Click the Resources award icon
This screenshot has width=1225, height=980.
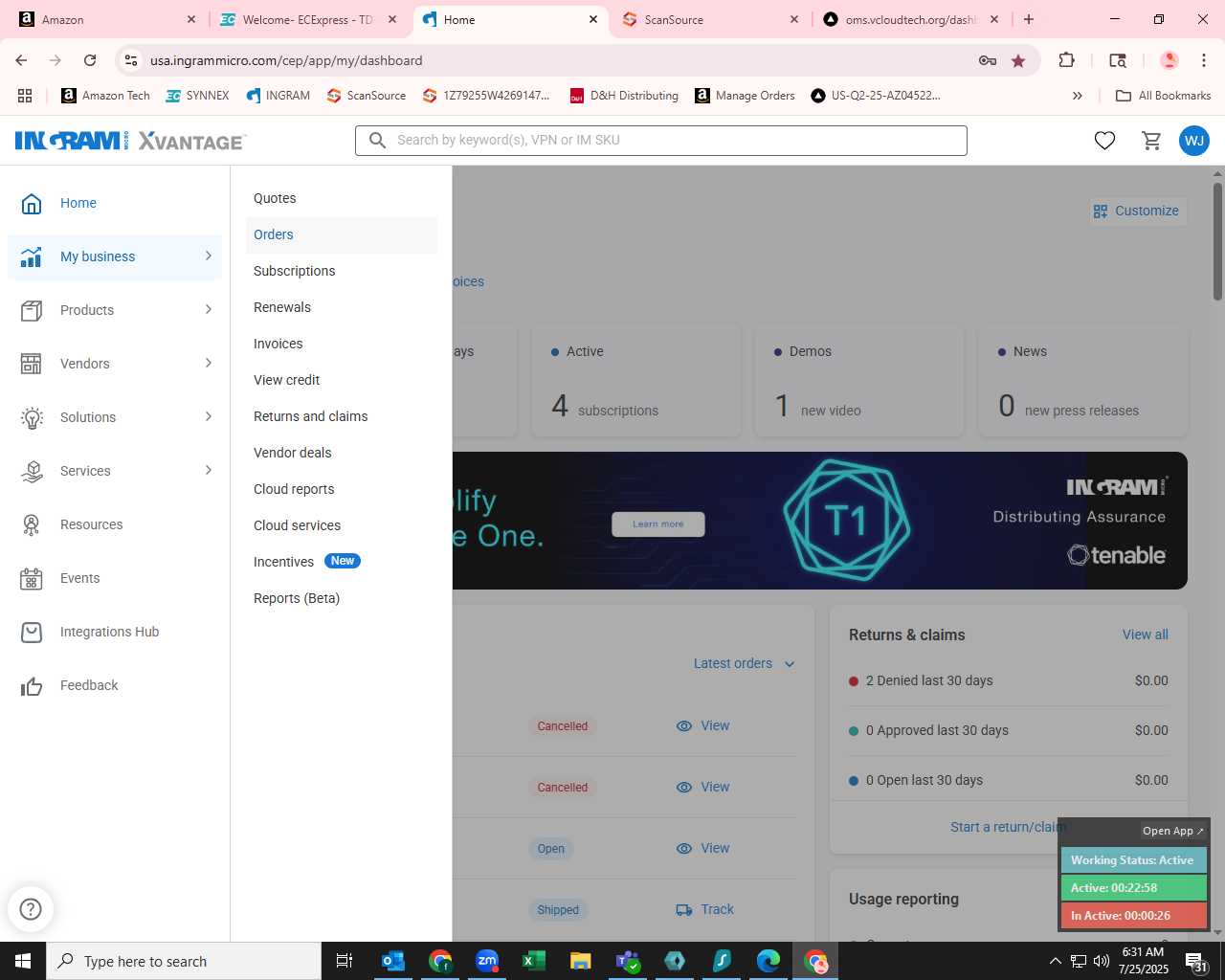tap(32, 524)
